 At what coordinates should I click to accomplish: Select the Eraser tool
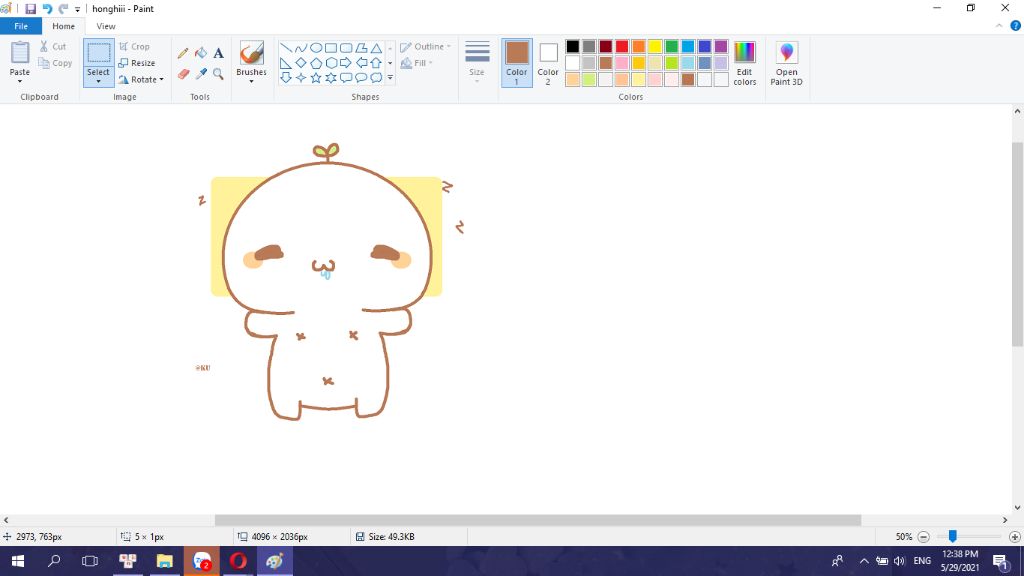[183, 74]
